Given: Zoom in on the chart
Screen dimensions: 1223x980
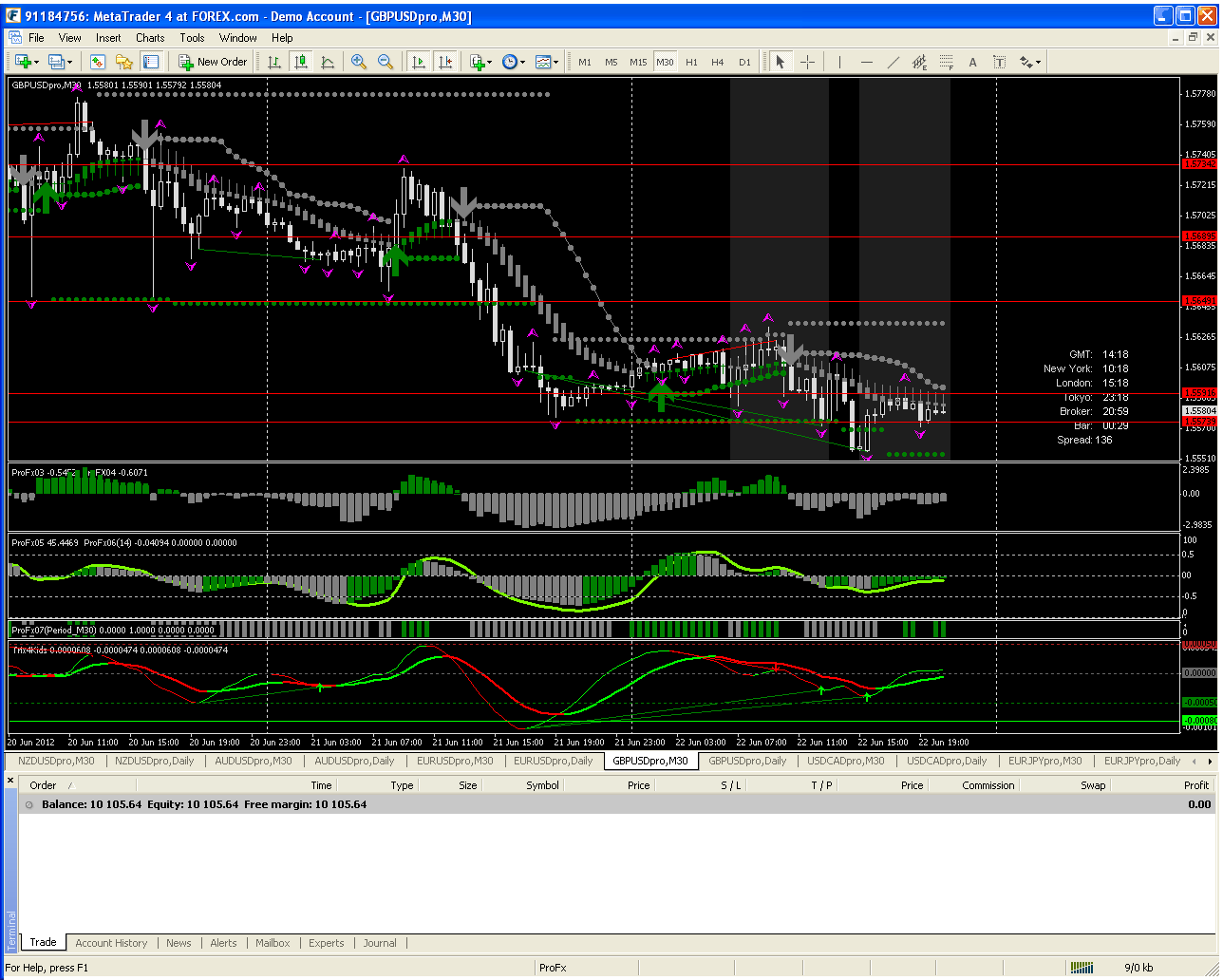Looking at the screenshot, I should pyautogui.click(x=359, y=62).
